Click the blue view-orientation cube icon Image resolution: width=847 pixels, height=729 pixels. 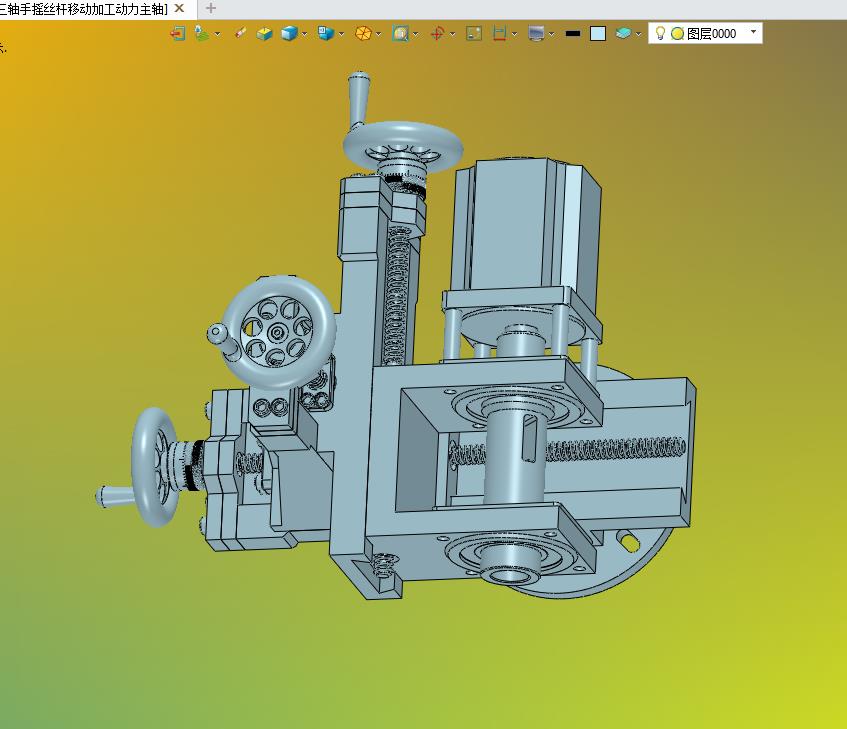(x=326, y=33)
